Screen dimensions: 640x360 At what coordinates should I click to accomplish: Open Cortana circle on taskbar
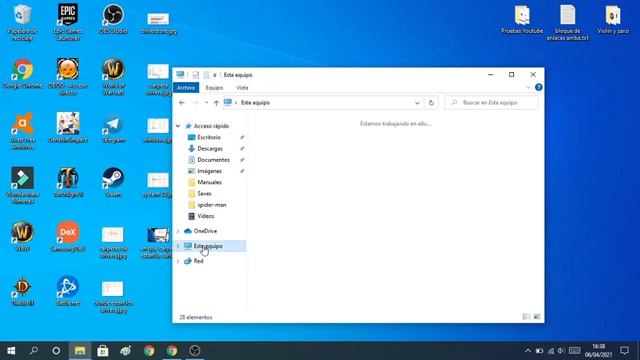tap(56, 351)
